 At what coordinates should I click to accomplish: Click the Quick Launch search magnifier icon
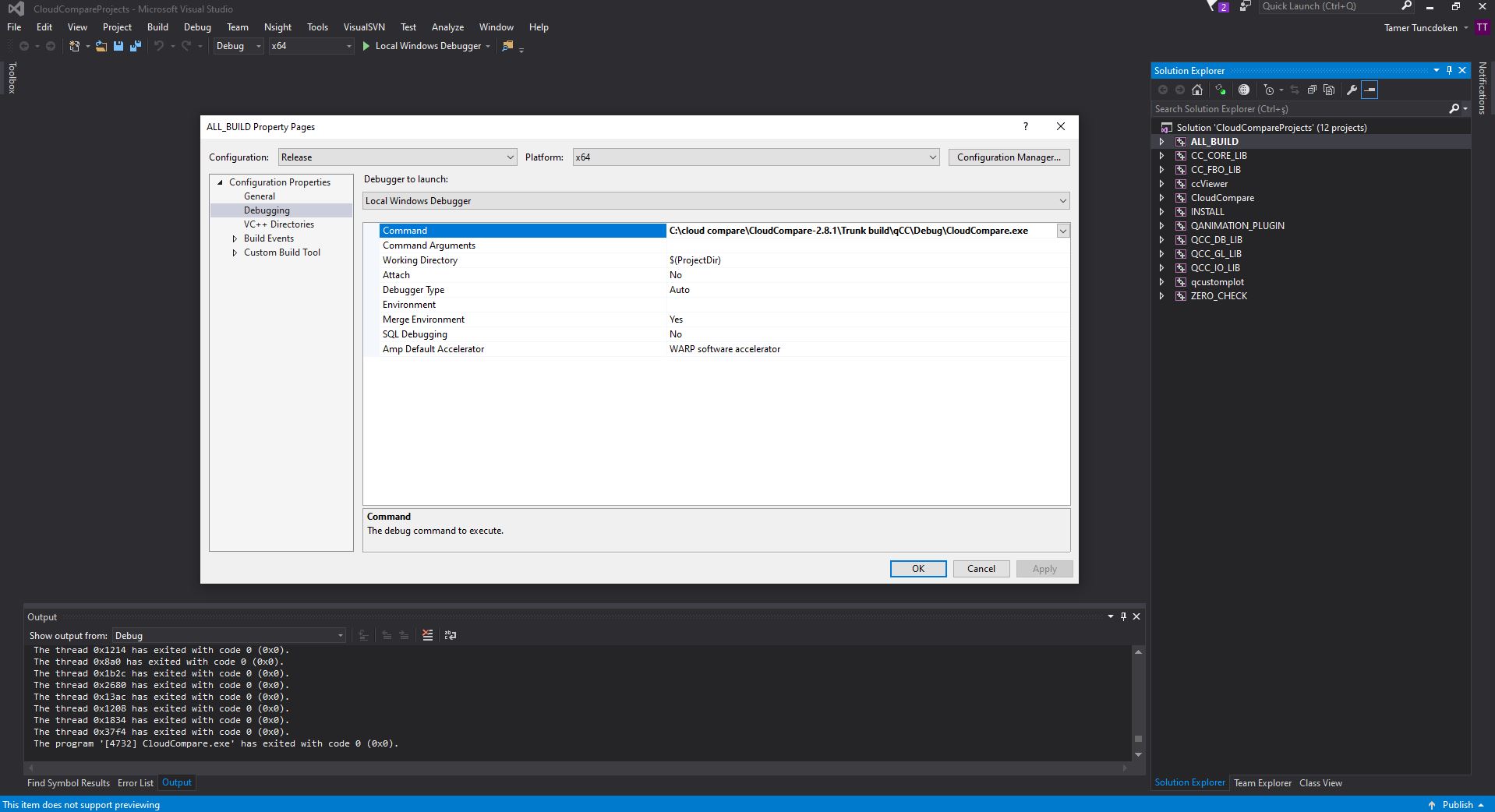(1406, 6)
